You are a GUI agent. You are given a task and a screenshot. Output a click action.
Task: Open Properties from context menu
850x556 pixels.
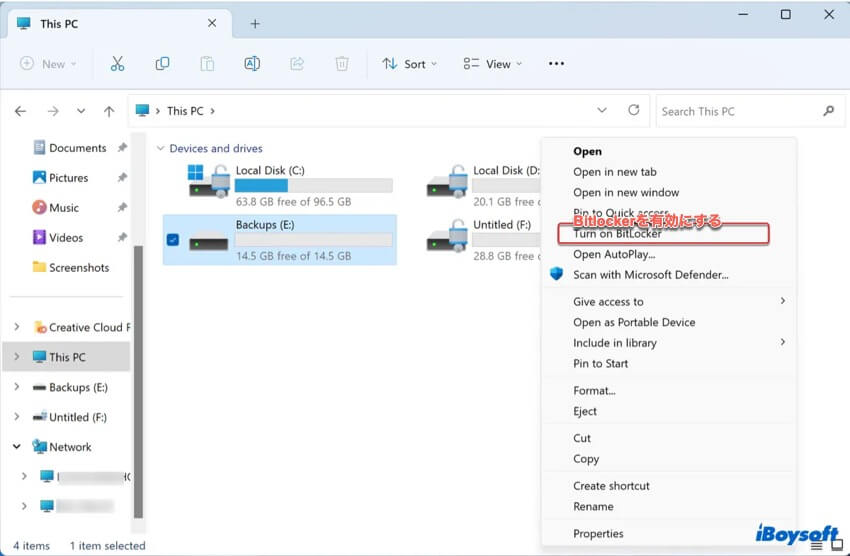598,533
